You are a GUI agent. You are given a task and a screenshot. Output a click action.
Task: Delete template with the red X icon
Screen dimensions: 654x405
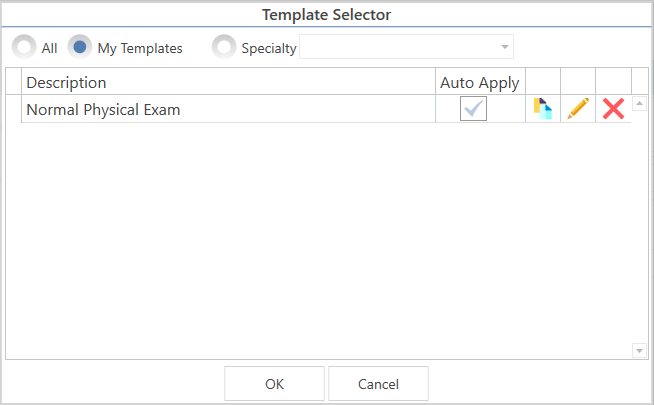[613, 109]
